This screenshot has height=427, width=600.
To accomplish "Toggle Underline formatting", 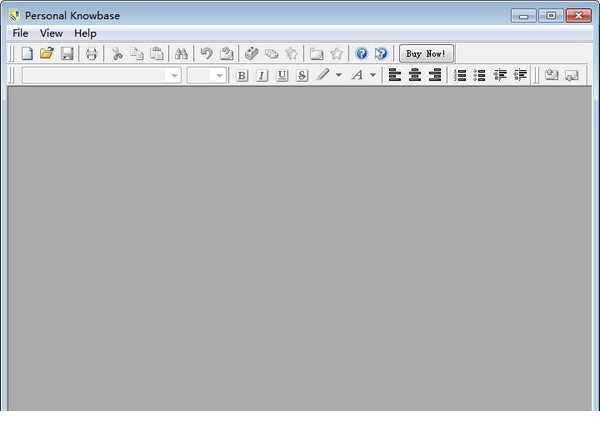I will pos(282,76).
